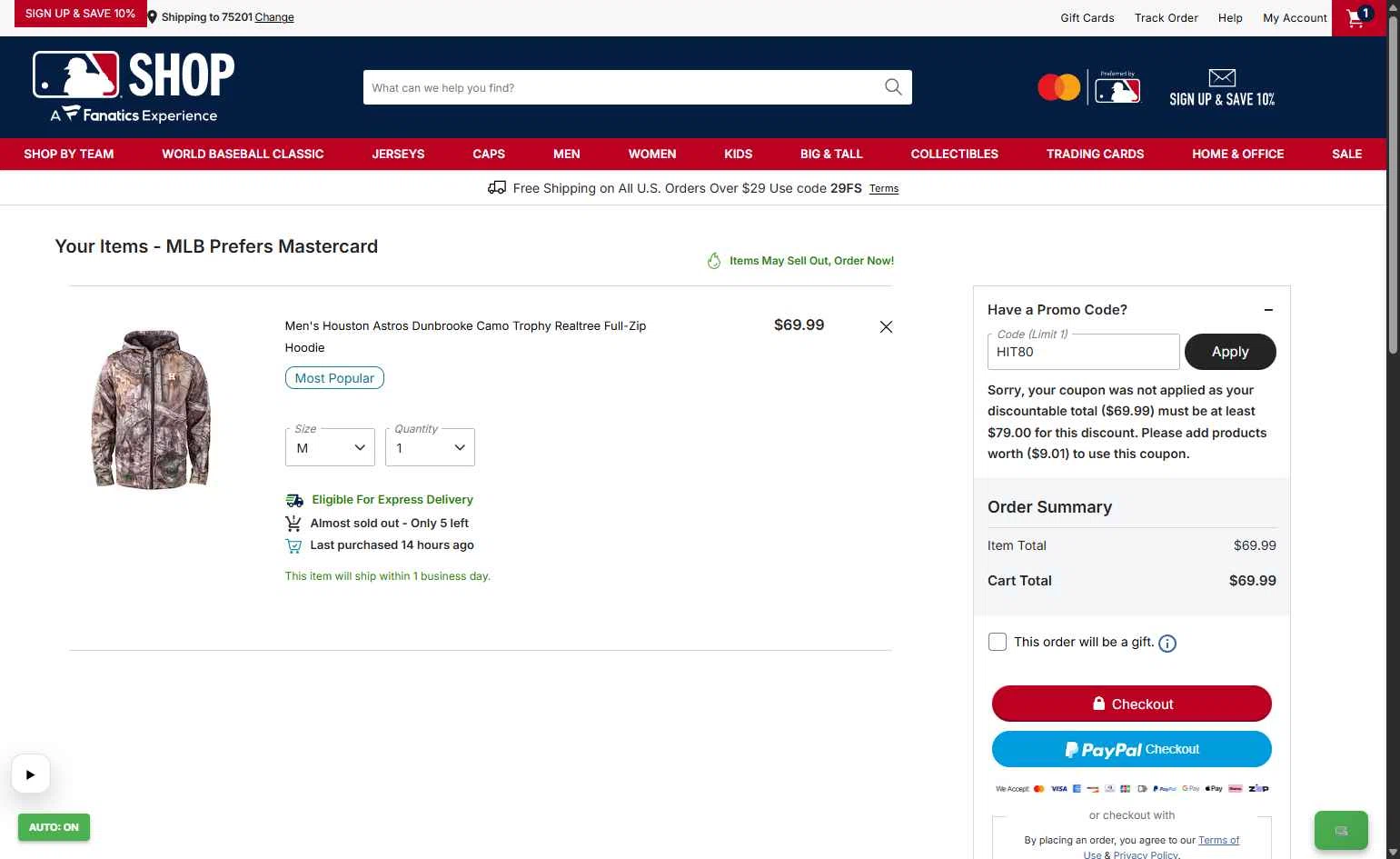
Task: Click the almost sold out cart icon
Action: (293, 524)
